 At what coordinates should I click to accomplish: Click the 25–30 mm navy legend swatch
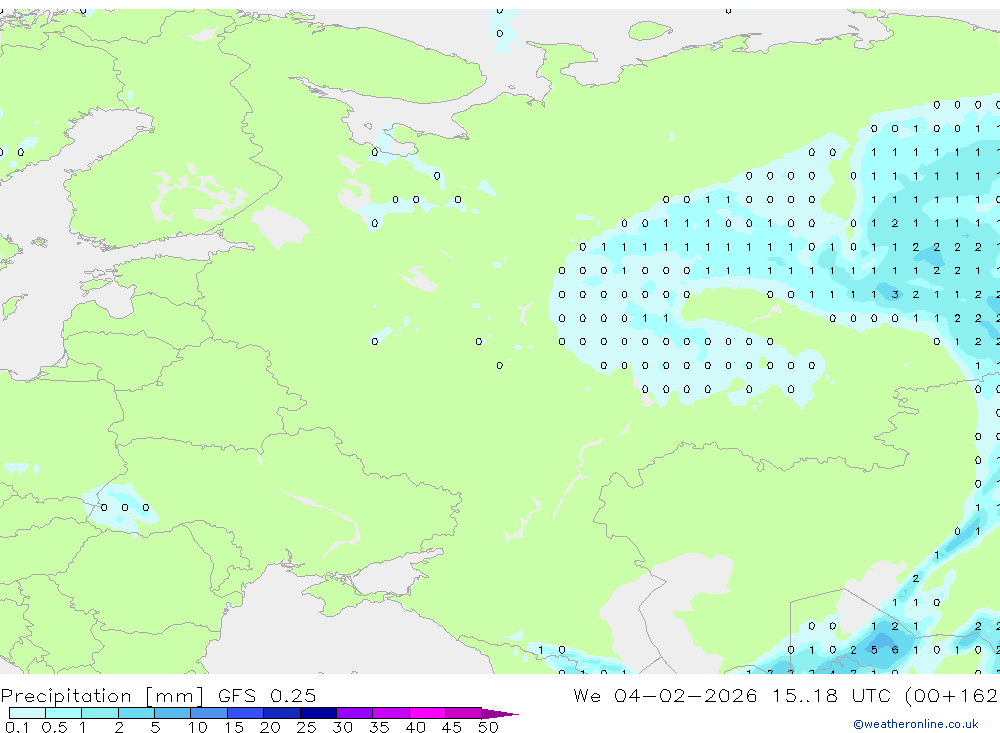tap(318, 713)
